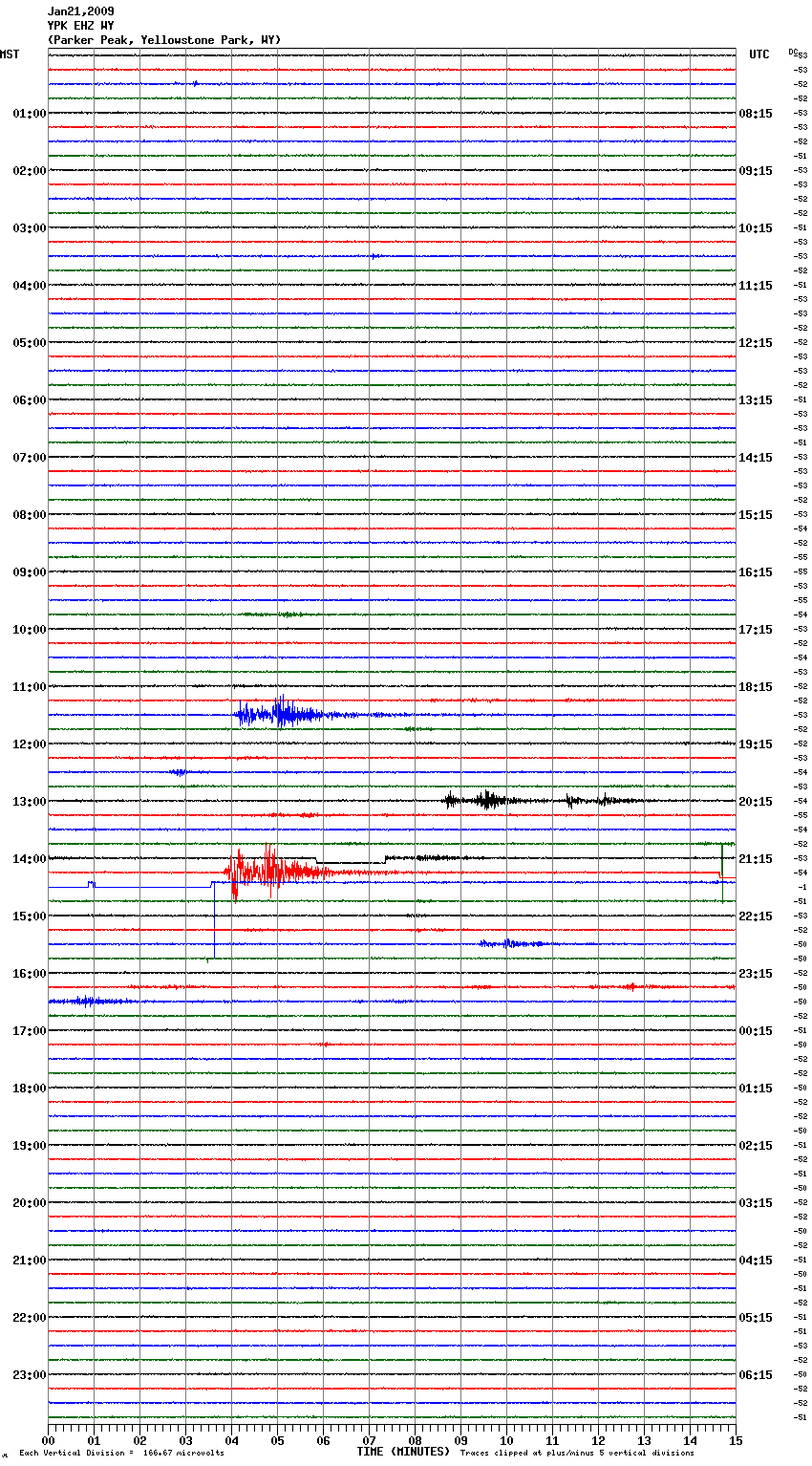Click the 21:15 UTC time label
This screenshot has width=812, height=1466.
[x=756, y=859]
